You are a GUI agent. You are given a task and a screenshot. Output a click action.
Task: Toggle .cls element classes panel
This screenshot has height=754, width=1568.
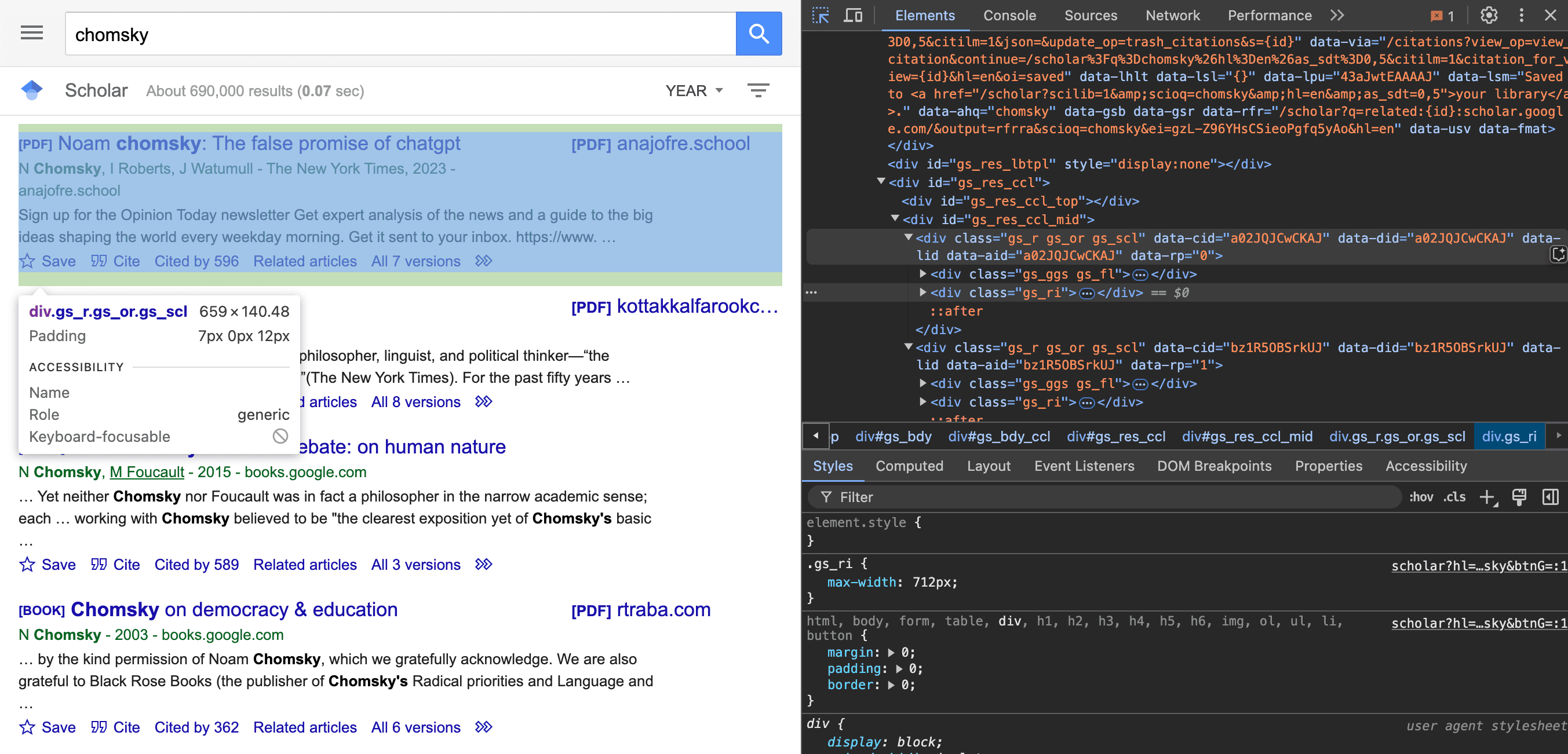coord(1455,497)
